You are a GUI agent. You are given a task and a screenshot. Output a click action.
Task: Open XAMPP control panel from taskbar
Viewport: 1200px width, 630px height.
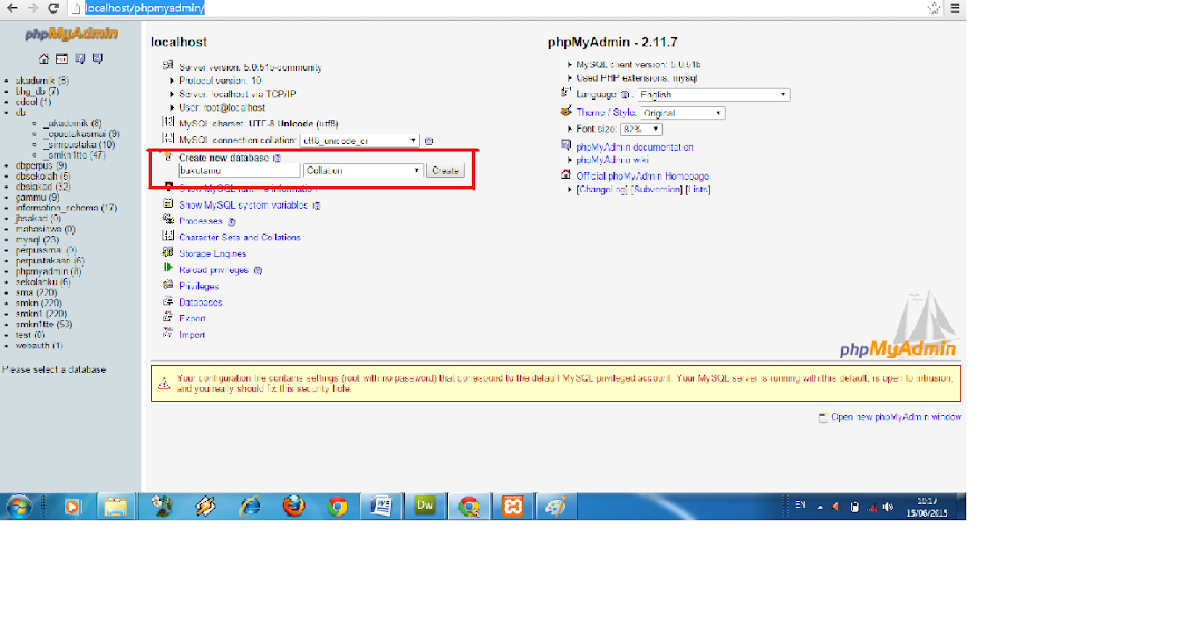coord(512,506)
